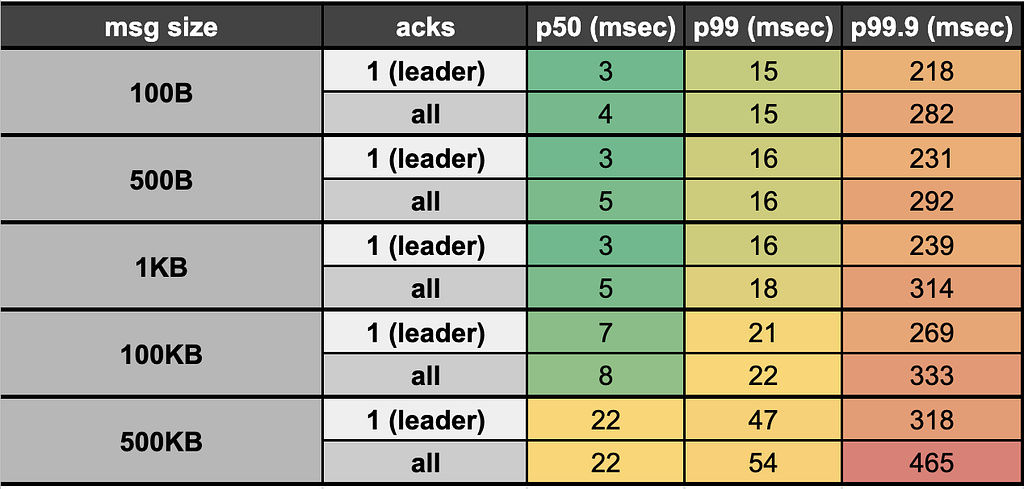Select the 500KB message size cell
Viewport: 1024px width, 489px height.
tap(161, 442)
